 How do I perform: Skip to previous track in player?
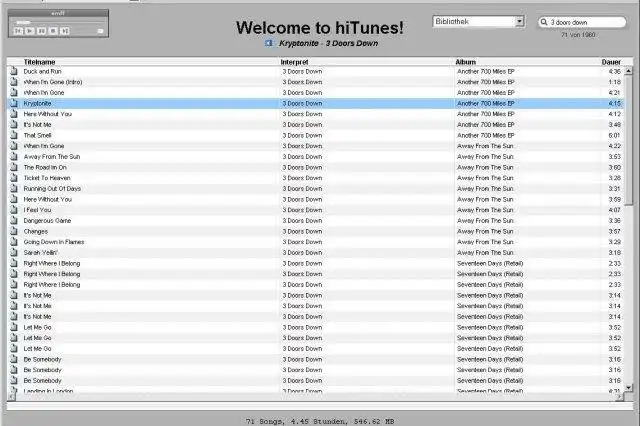tap(18, 31)
